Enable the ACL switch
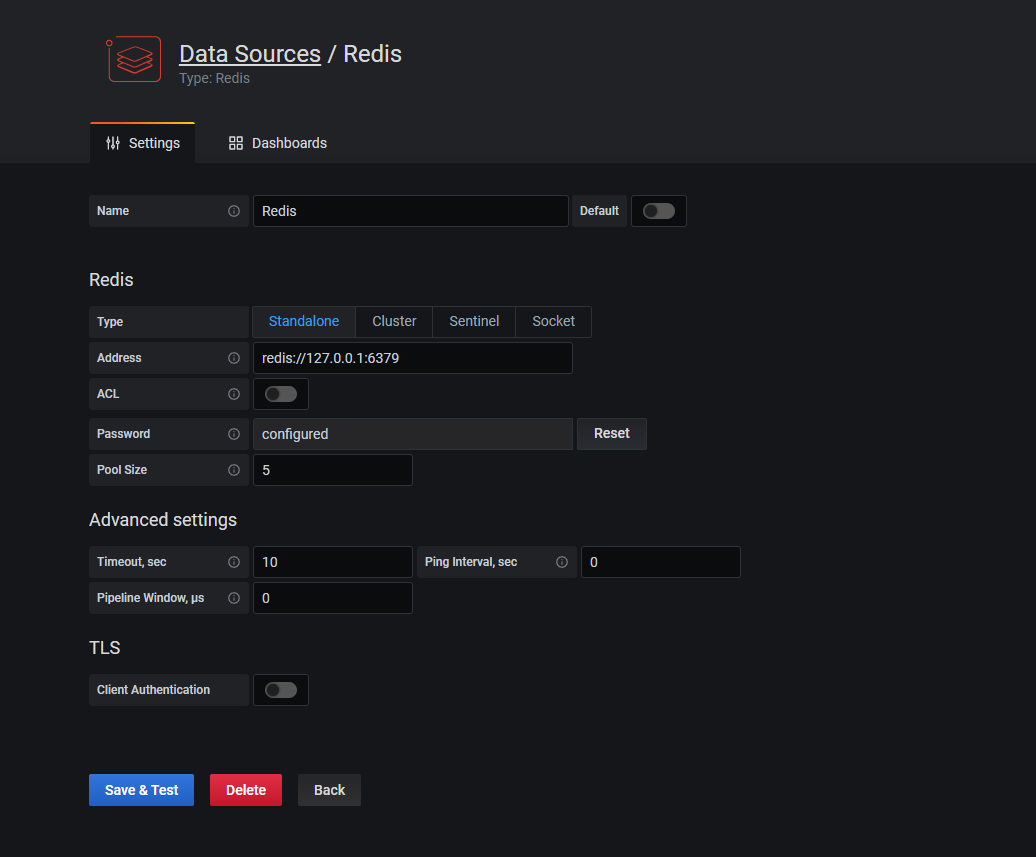This screenshot has width=1036, height=857. pyautogui.click(x=281, y=394)
